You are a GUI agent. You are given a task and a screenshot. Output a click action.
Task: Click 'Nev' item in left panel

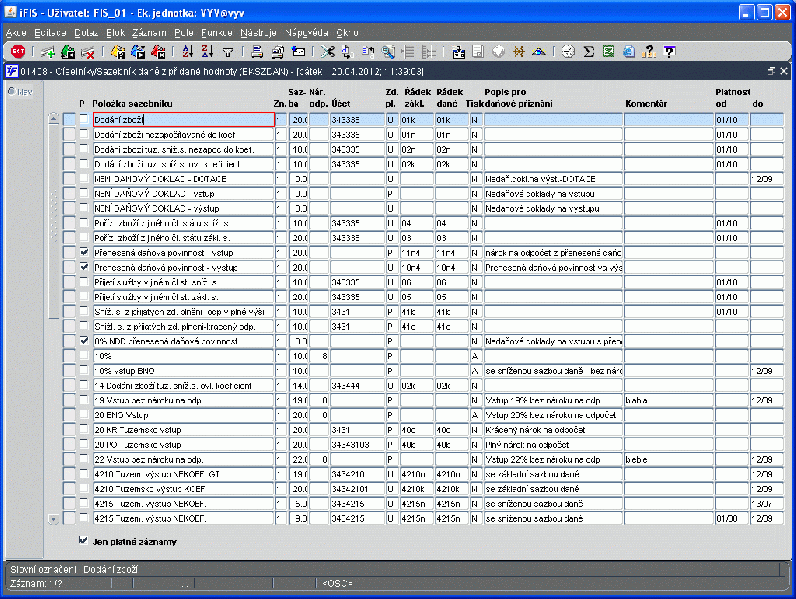coord(21,92)
